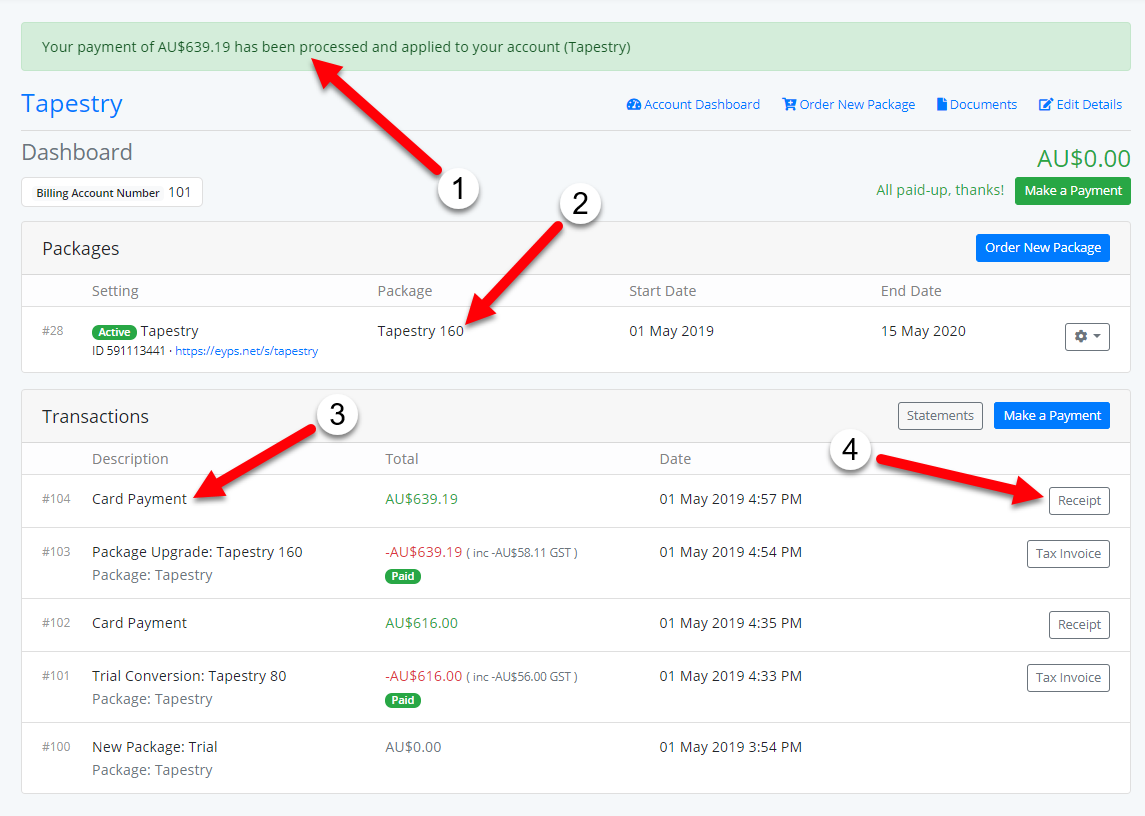Viewport: 1145px width, 816px height.
Task: Click the green Make a Payment button
Action: tap(1073, 191)
